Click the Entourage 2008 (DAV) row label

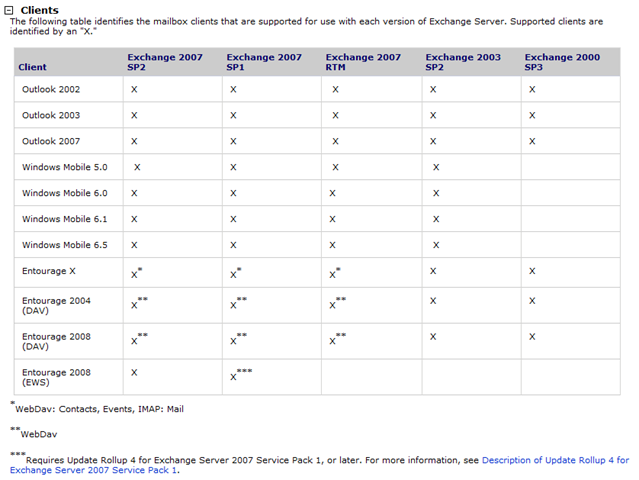(56, 341)
